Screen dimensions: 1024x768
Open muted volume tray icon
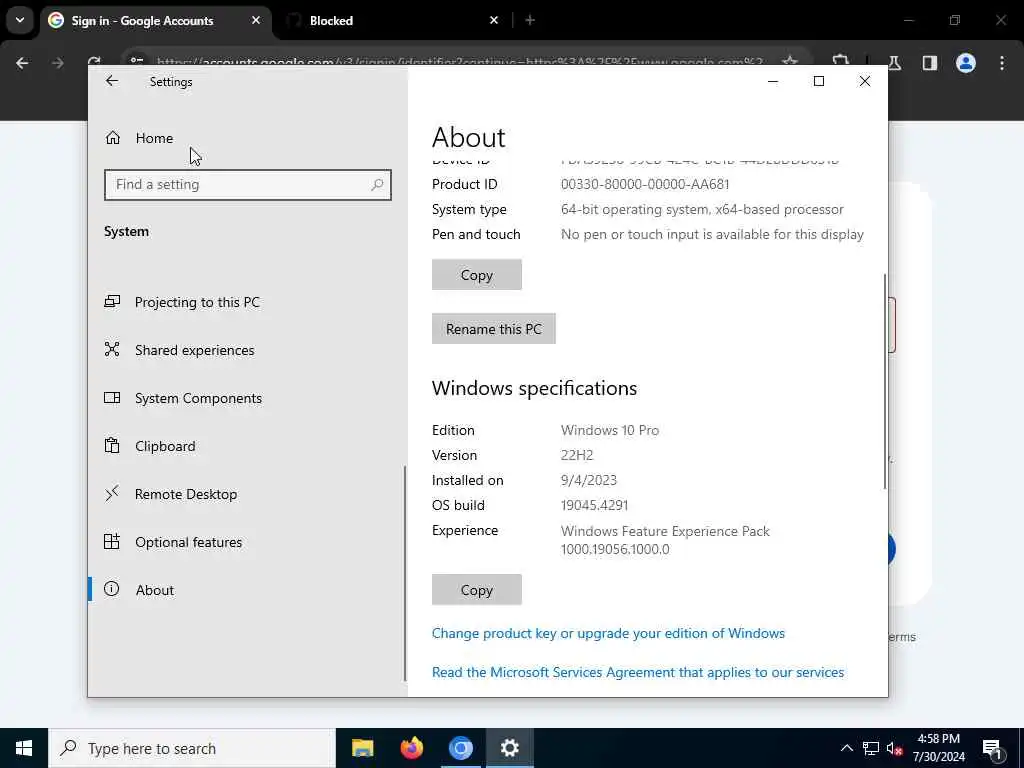(x=894, y=748)
